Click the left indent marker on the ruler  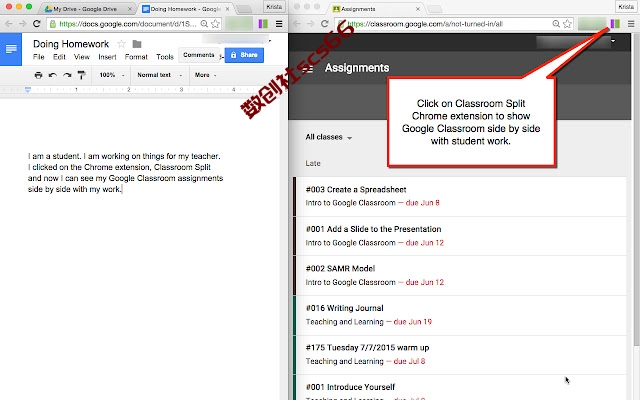(28, 90)
